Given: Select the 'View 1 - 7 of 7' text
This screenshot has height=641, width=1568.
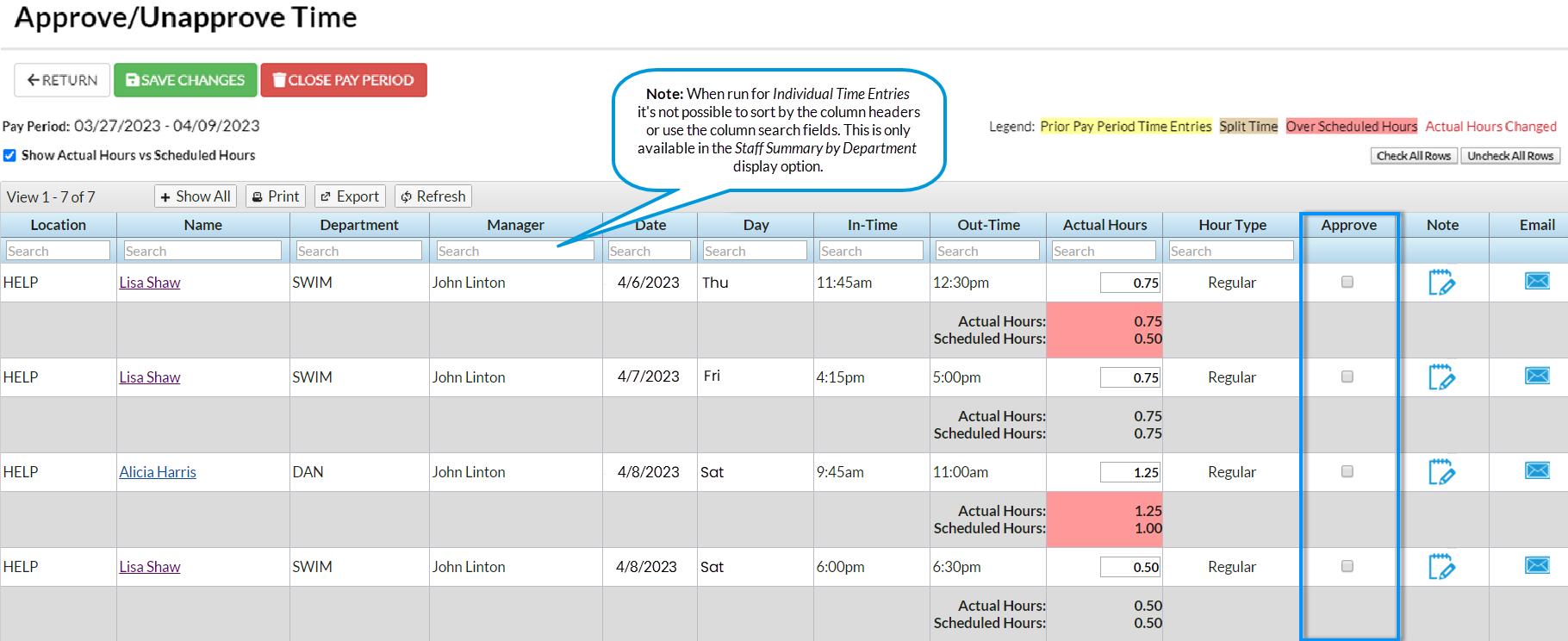Looking at the screenshot, I should pos(51,197).
